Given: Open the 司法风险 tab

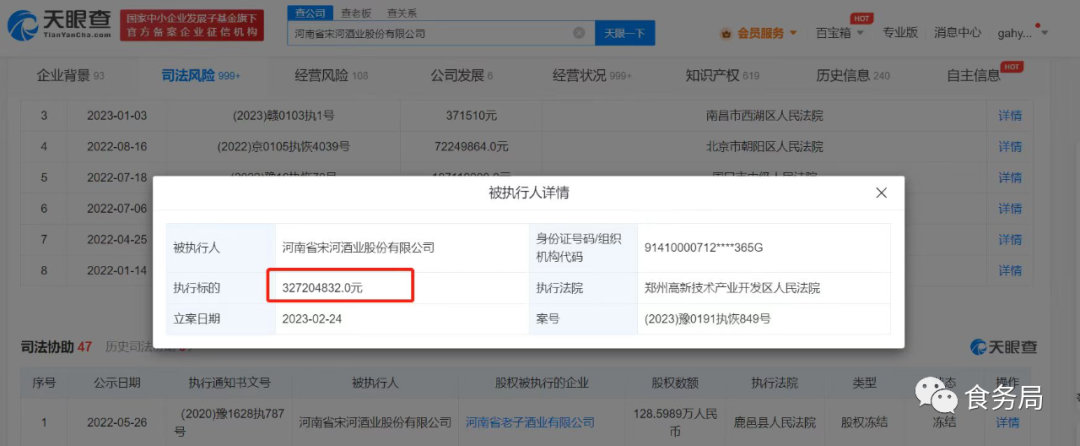Looking at the screenshot, I should click(201, 76).
